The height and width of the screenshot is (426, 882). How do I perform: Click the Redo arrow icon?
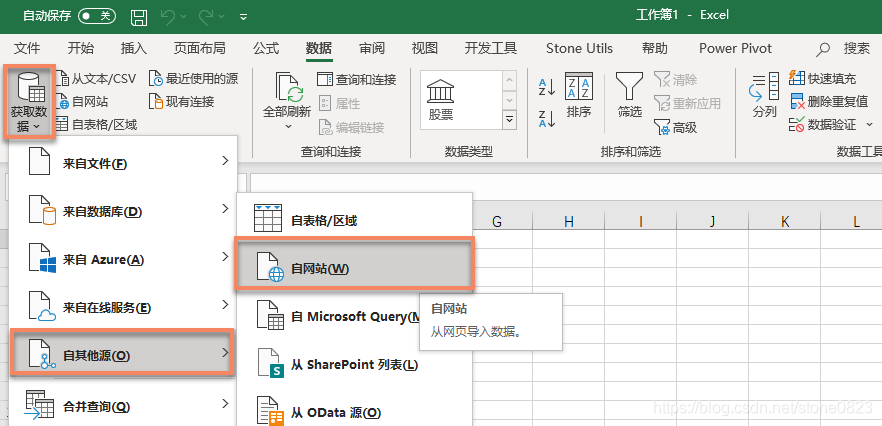pyautogui.click(x=206, y=16)
